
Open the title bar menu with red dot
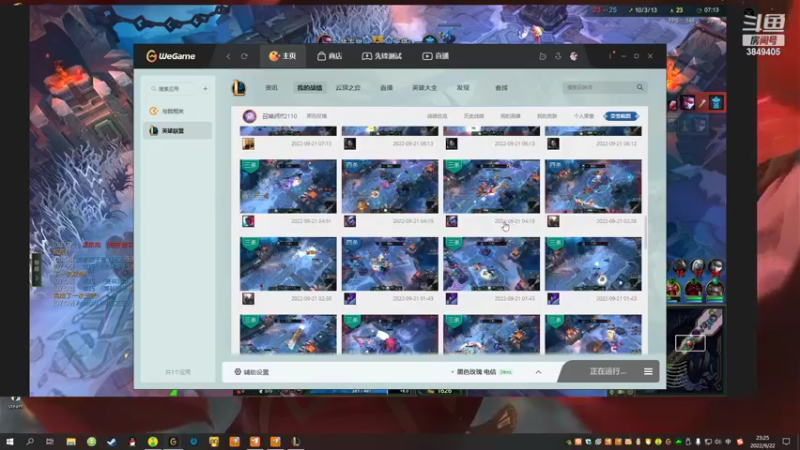[610, 55]
